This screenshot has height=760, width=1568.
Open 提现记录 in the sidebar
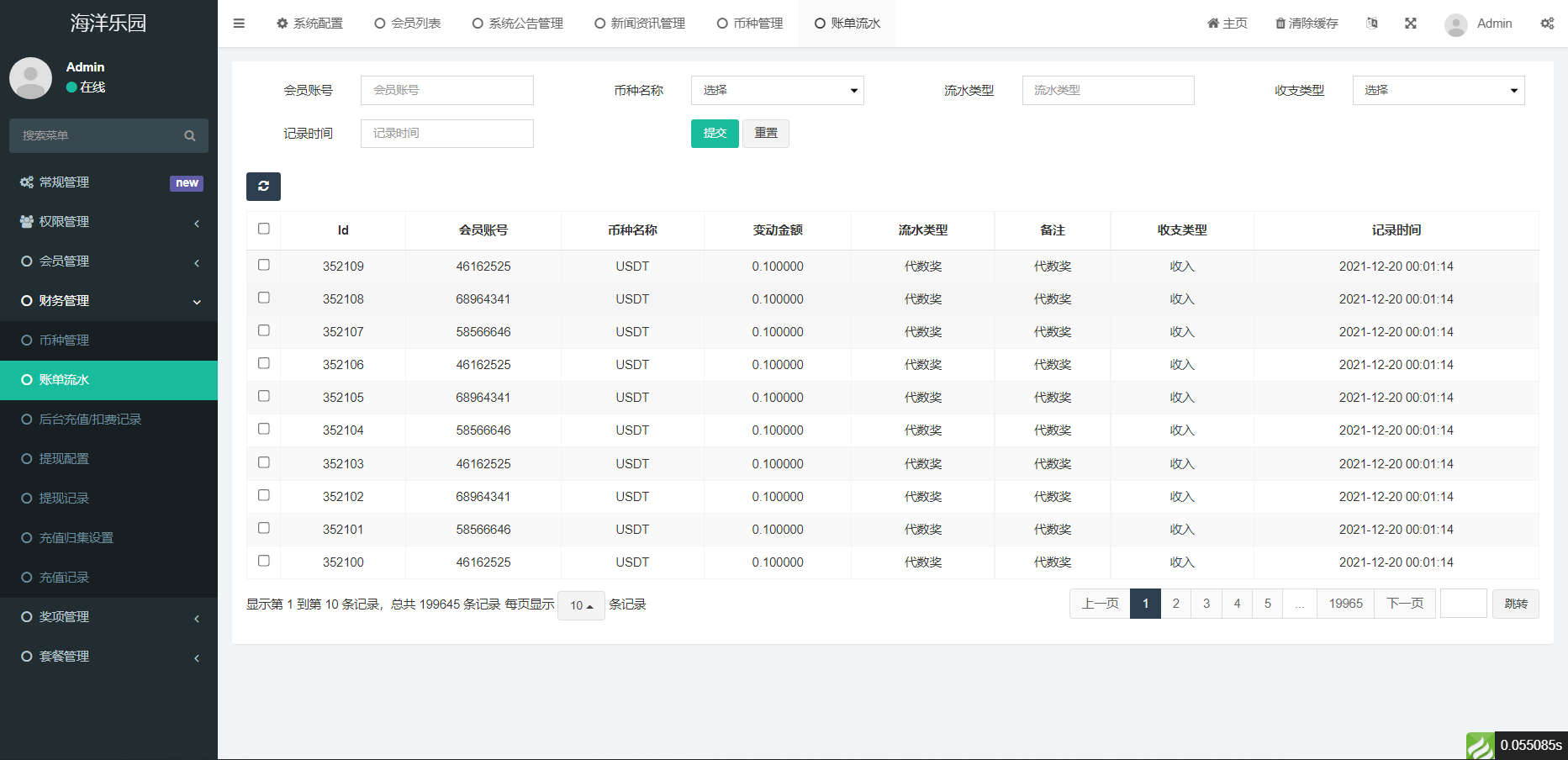108,499
